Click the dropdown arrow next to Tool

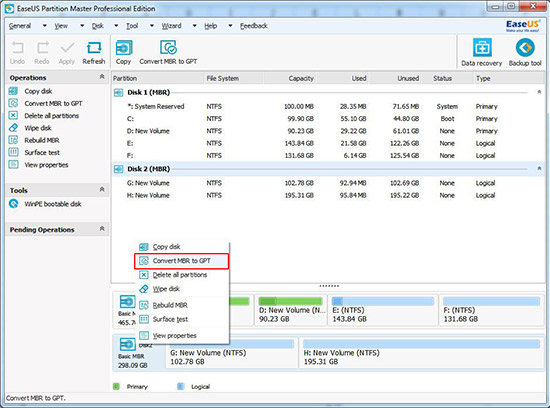152,26
